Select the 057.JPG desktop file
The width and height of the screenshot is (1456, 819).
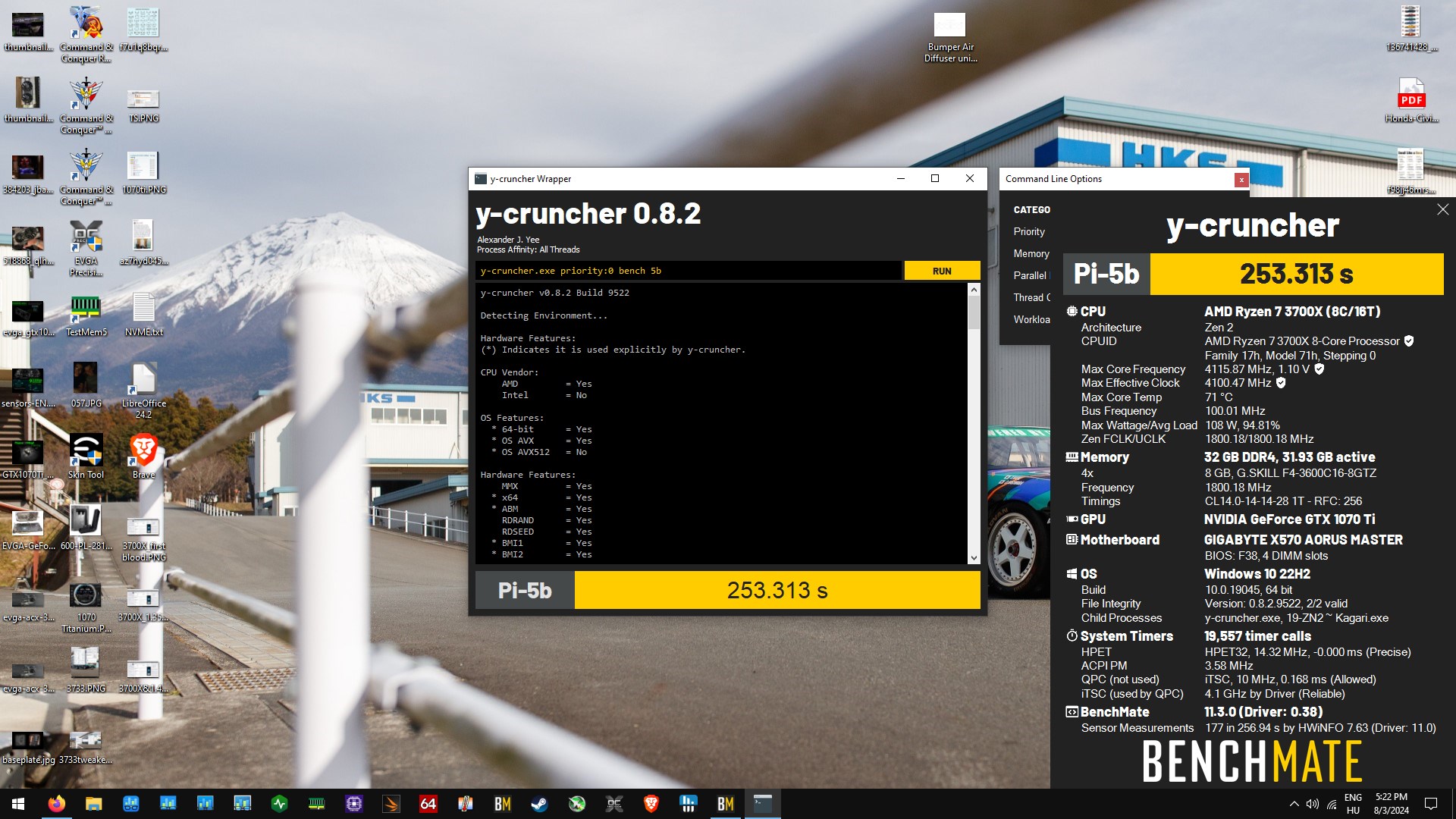[86, 385]
